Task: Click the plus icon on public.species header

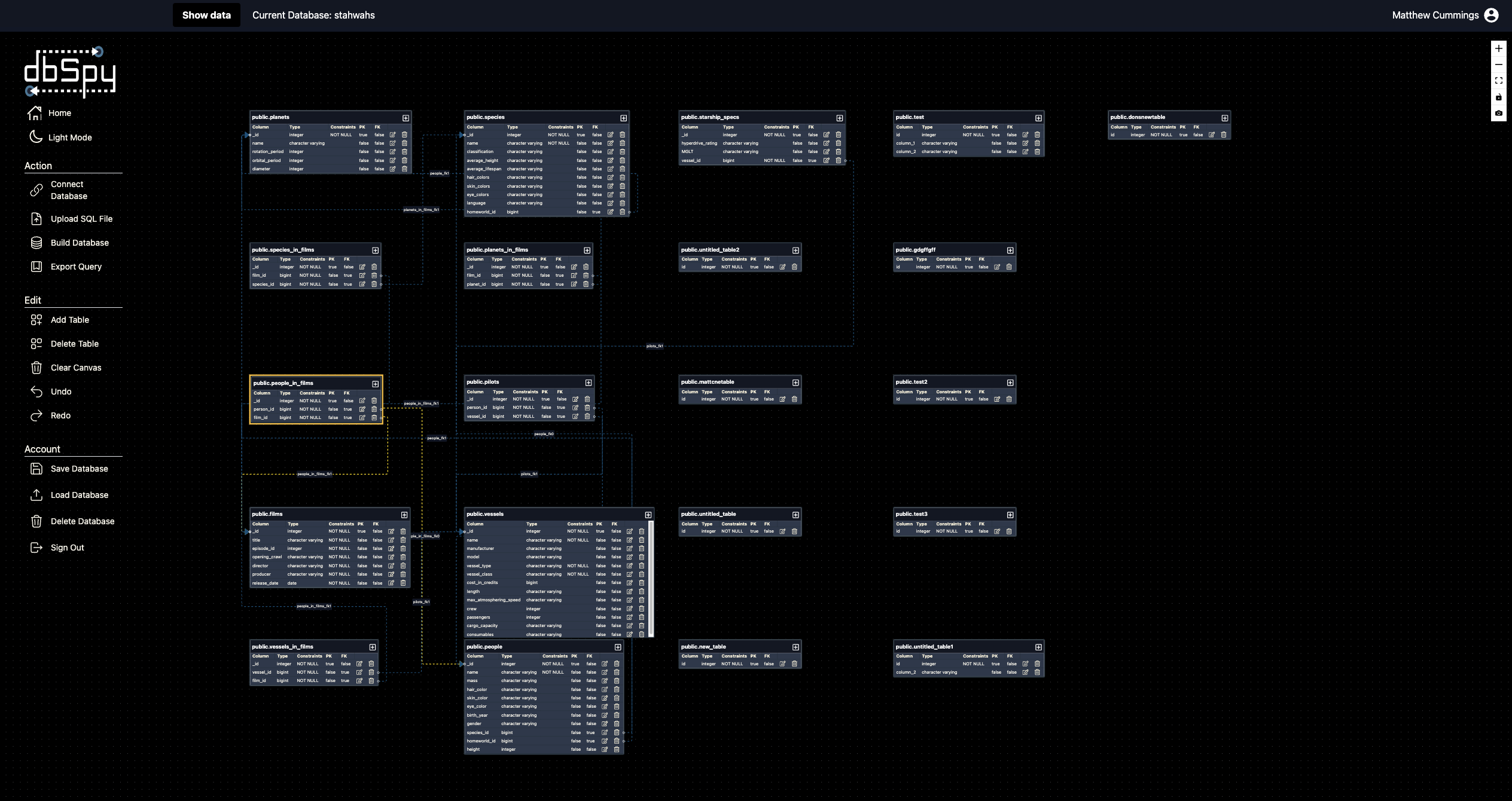Action: click(x=623, y=118)
